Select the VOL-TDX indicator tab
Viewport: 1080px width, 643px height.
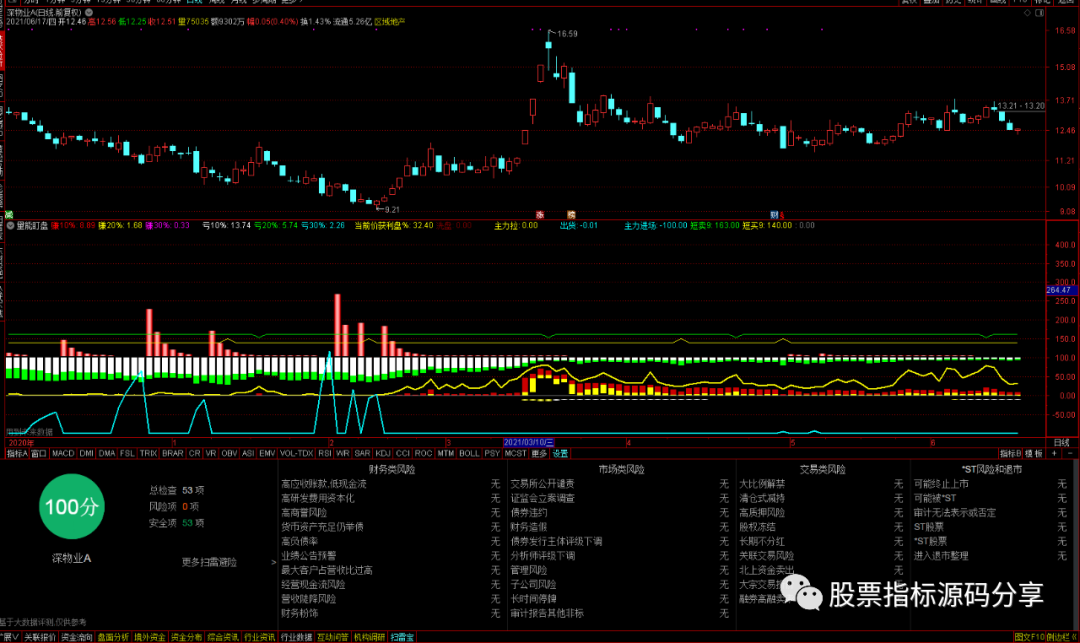pyautogui.click(x=297, y=454)
